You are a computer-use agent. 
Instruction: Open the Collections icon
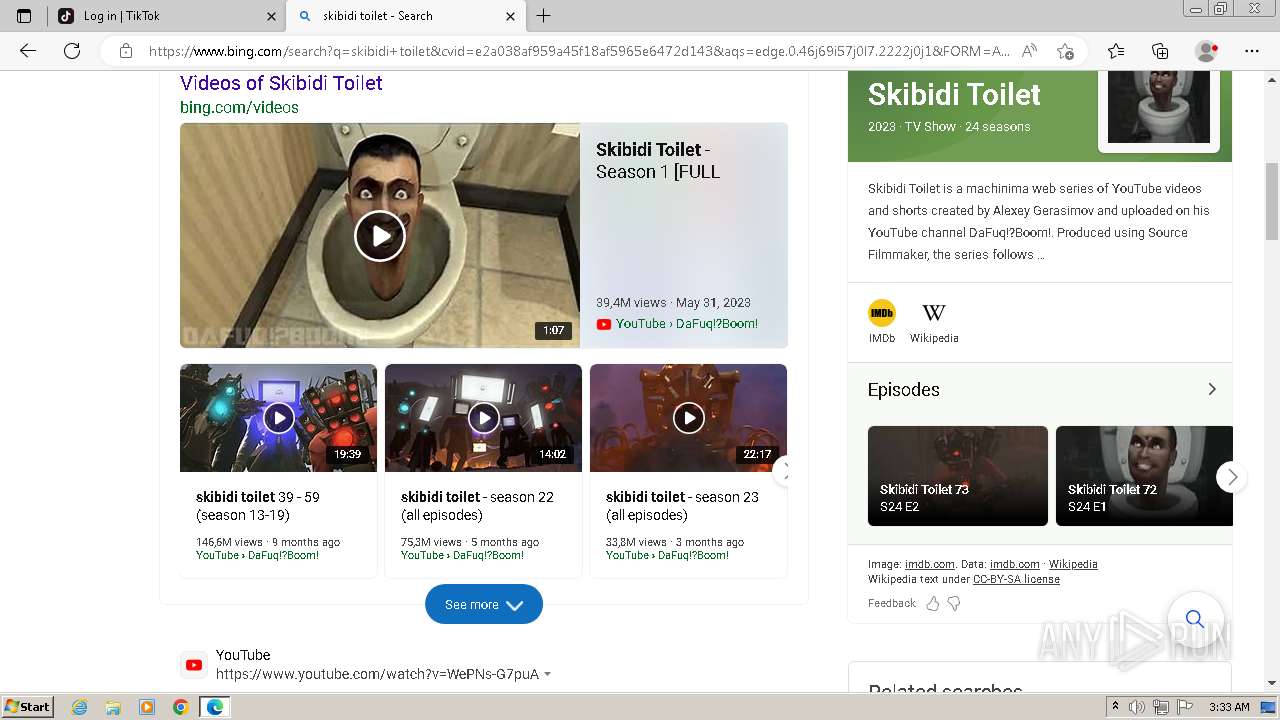tap(1160, 51)
